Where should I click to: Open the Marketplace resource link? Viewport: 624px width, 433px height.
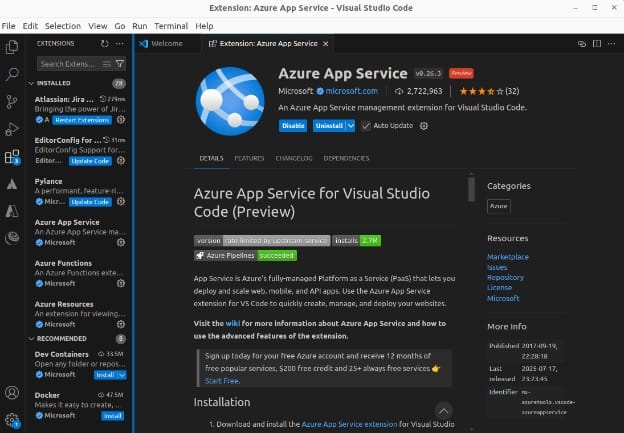(x=508, y=257)
